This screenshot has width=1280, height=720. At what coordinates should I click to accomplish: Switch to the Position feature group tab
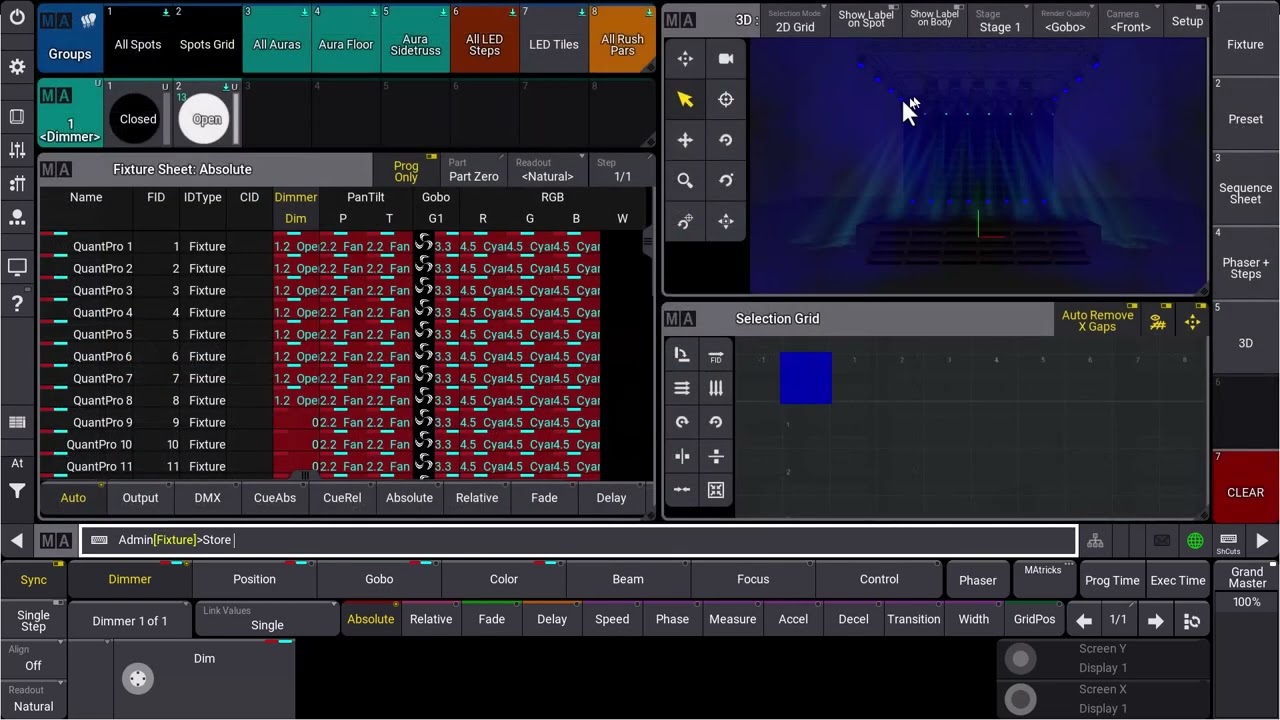click(x=254, y=580)
